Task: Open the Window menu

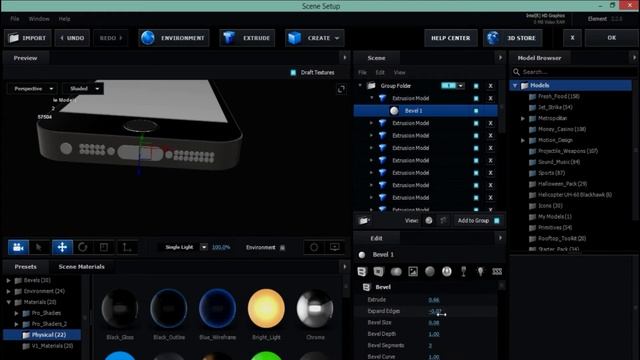Action: pos(39,19)
